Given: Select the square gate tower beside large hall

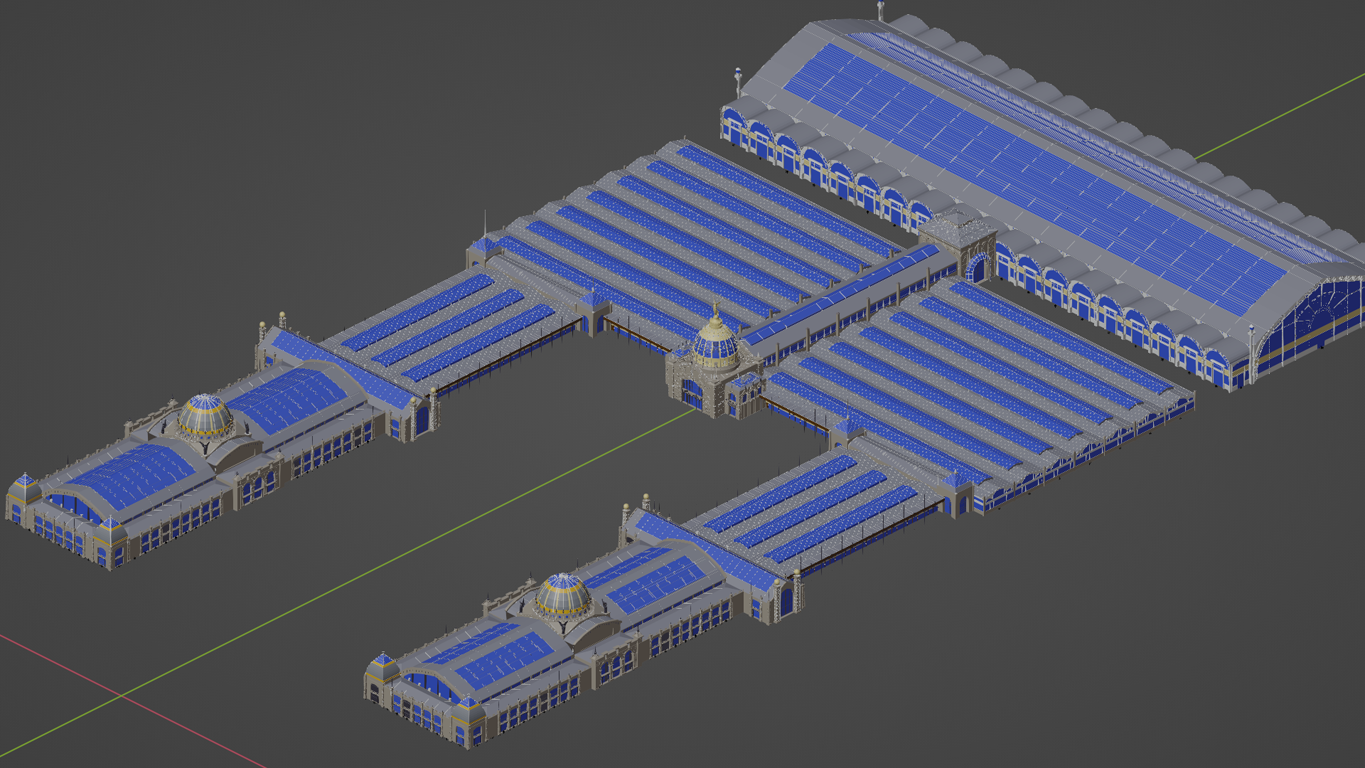Looking at the screenshot, I should [x=957, y=240].
